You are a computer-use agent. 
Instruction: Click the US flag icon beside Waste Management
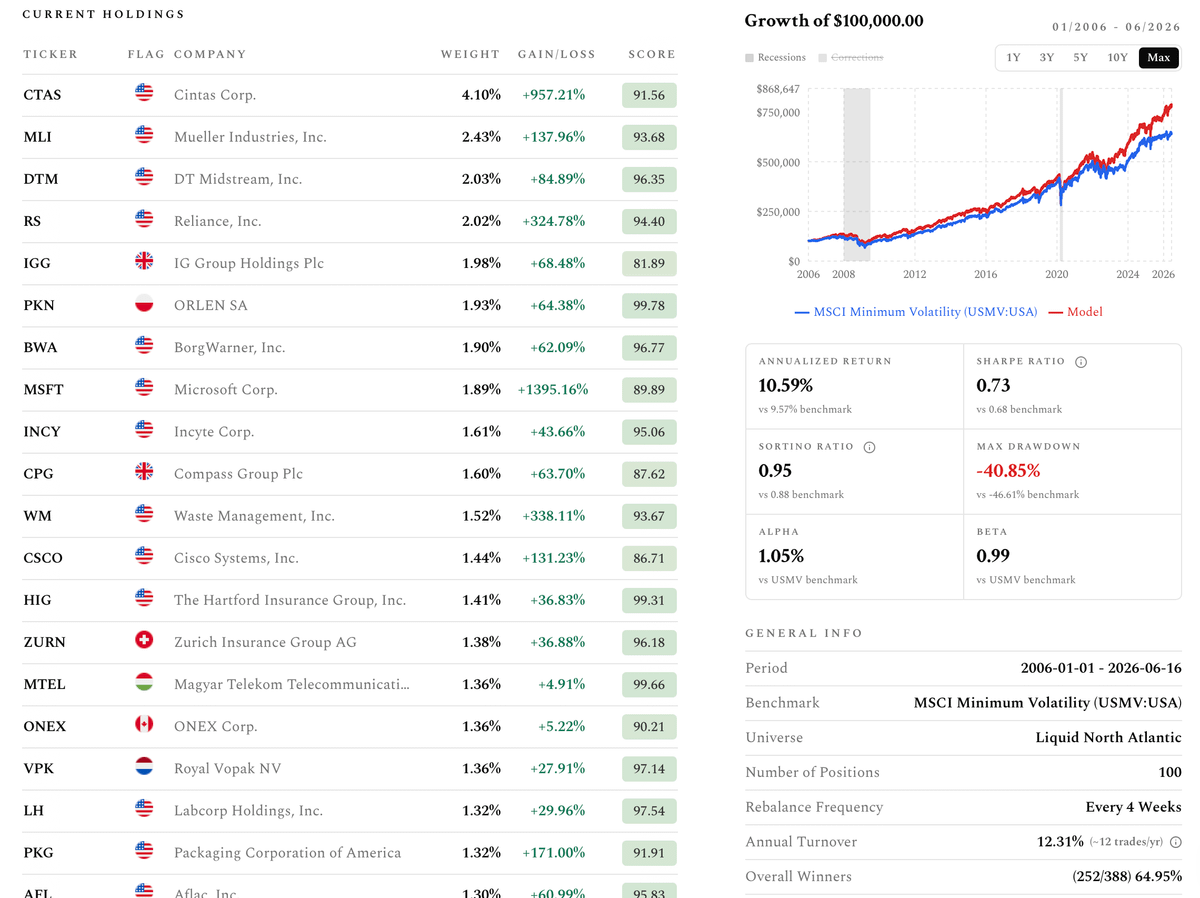144,514
